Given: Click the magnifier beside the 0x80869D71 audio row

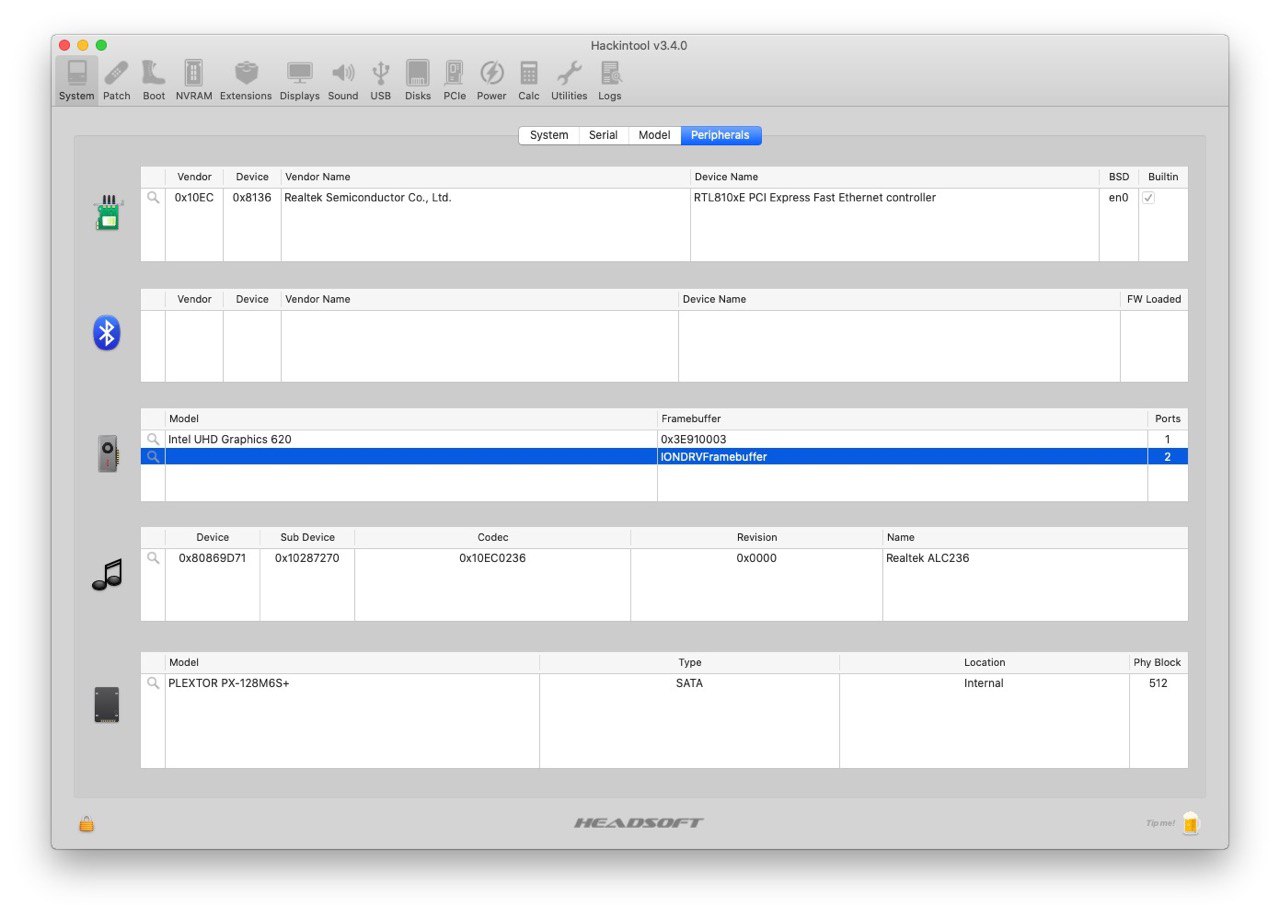Looking at the screenshot, I should point(153,558).
